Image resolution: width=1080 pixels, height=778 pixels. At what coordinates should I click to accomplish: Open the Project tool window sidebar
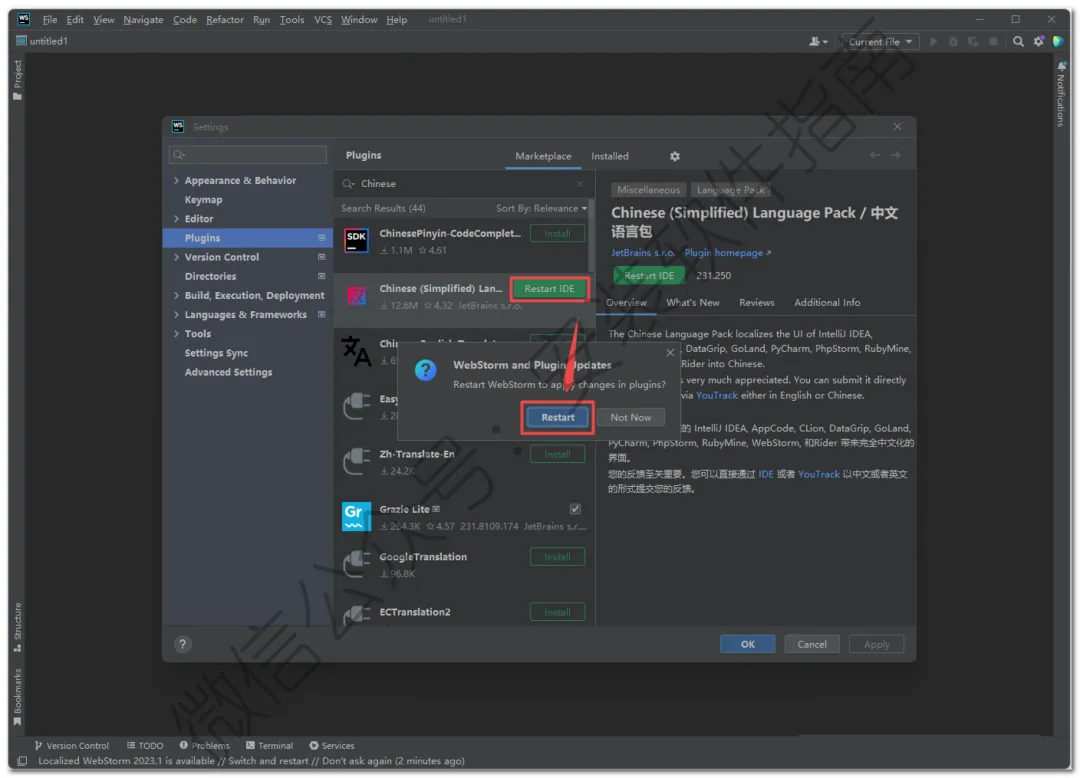[x=17, y=79]
